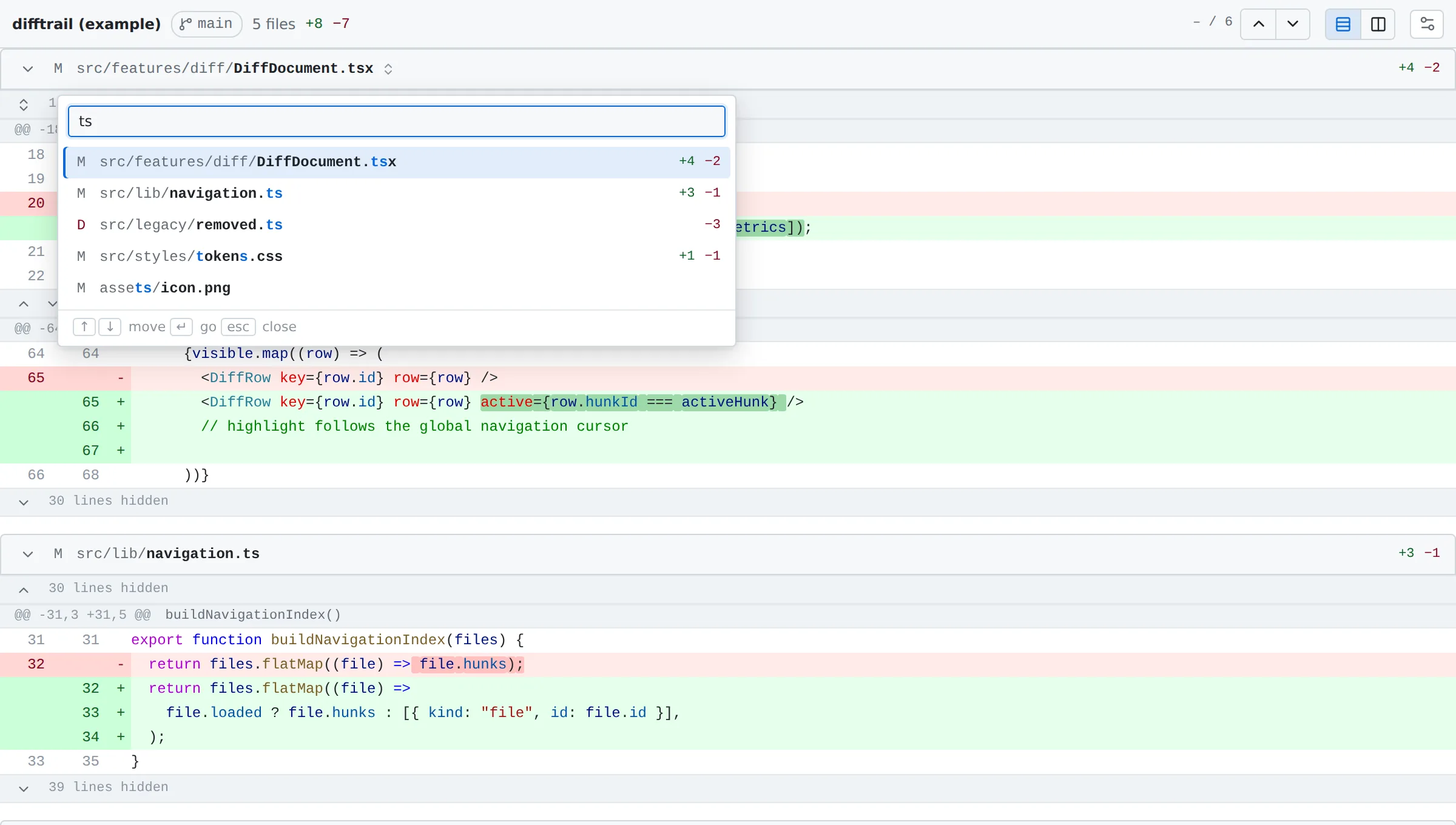Viewport: 1456px width, 825px height.
Task: Click the +3 −1 stats on navigation.ts header
Action: 1419,553
